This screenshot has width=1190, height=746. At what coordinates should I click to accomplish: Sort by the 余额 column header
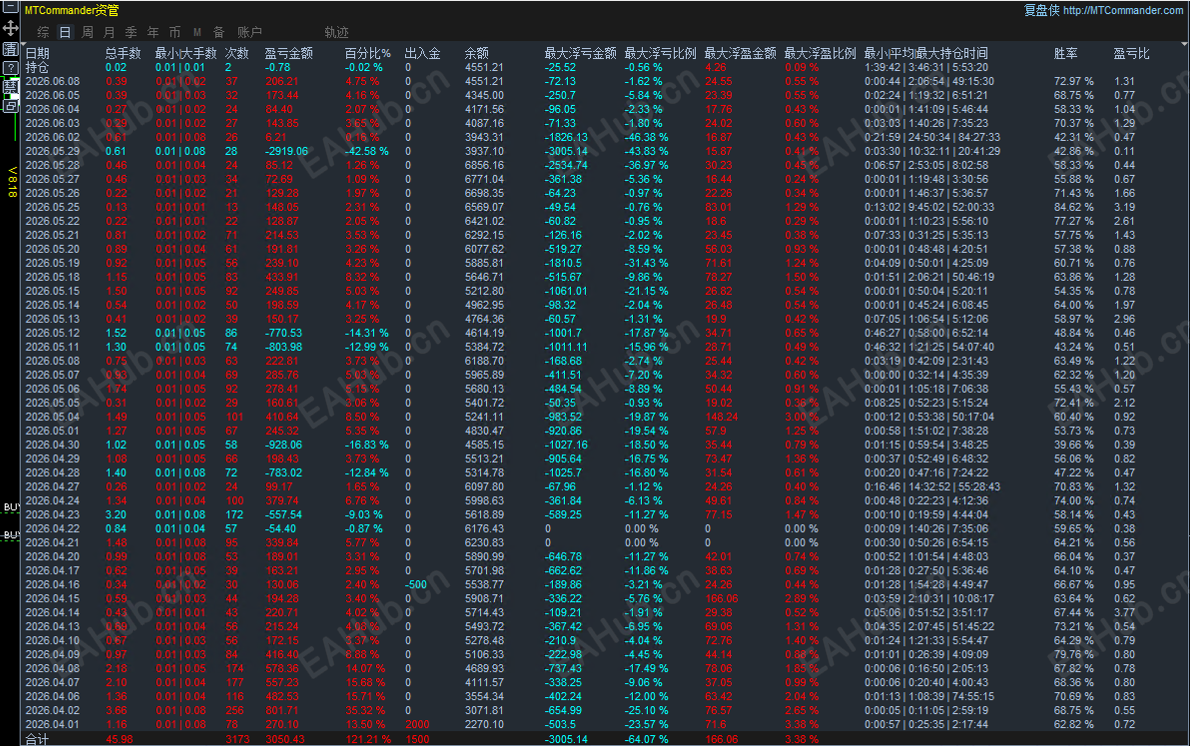coord(477,53)
